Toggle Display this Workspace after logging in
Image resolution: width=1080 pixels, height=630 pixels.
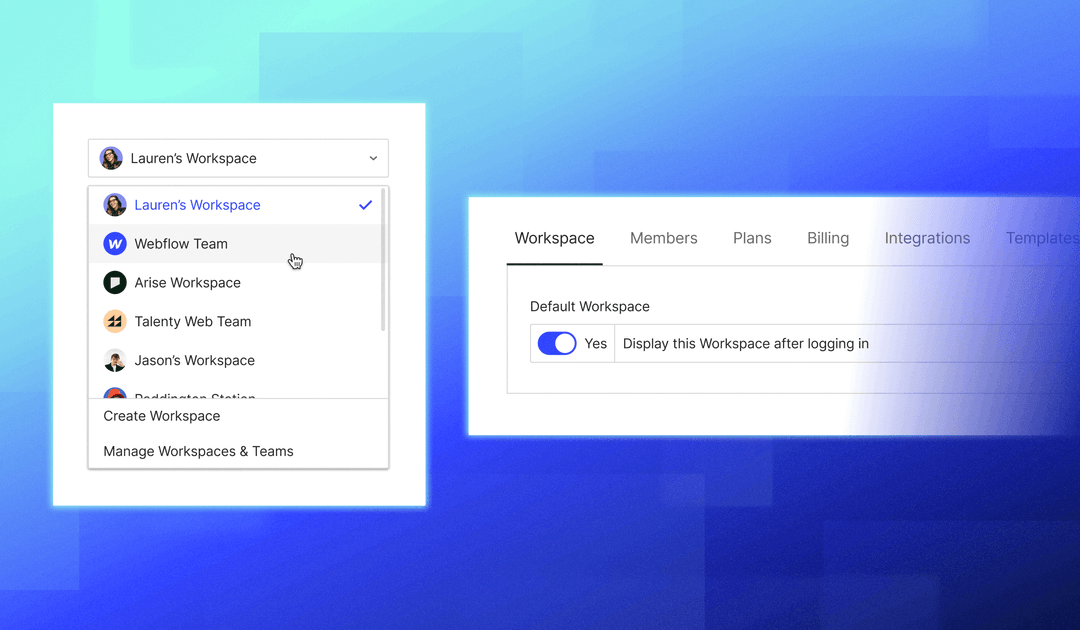point(556,343)
